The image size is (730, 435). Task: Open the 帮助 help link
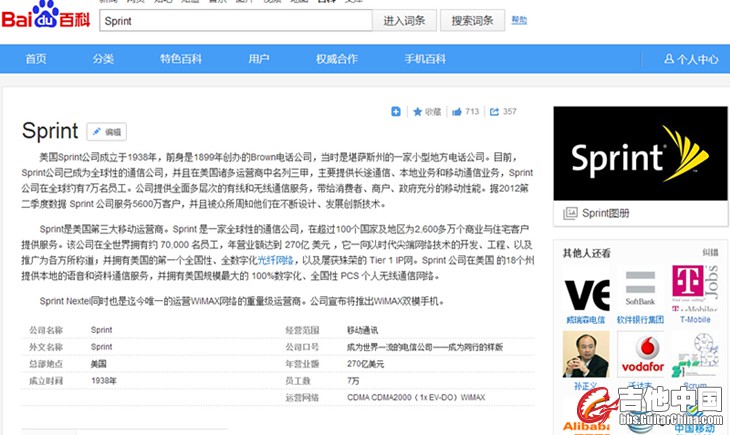click(x=519, y=20)
